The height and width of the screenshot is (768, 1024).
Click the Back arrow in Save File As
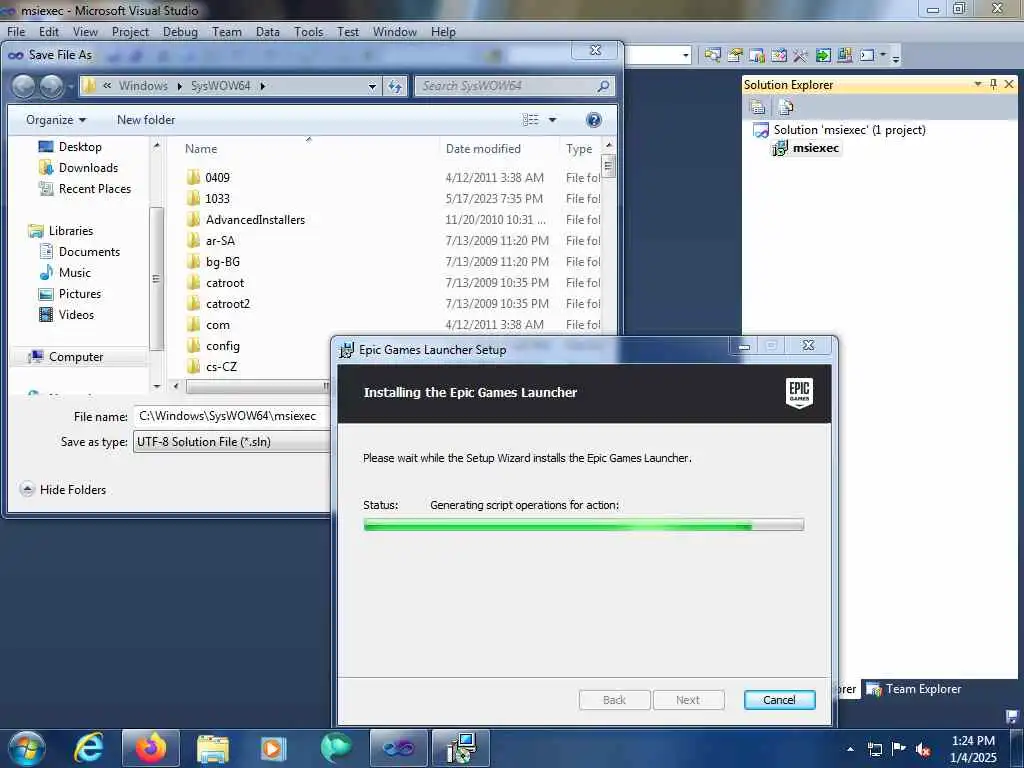(x=24, y=86)
